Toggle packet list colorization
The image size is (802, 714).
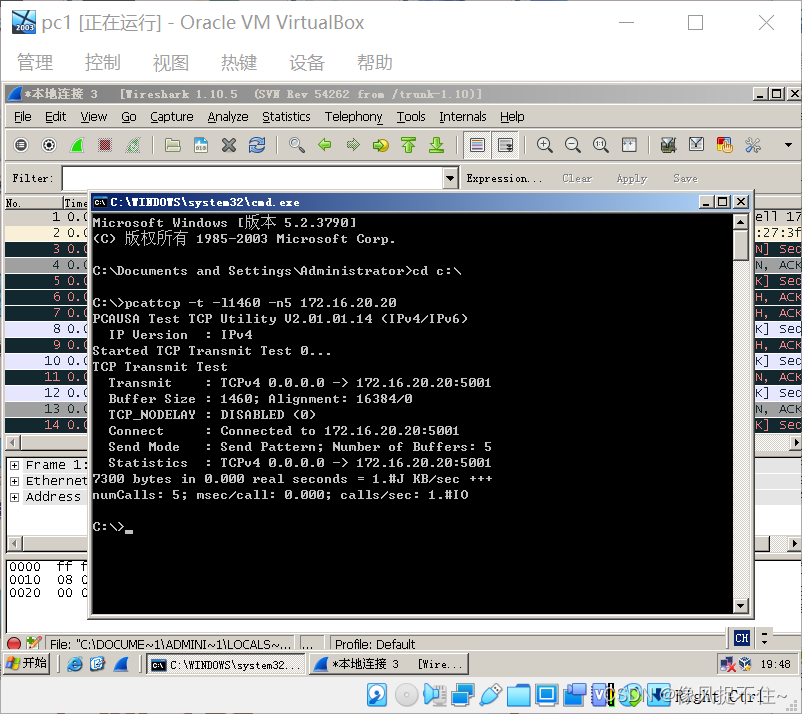tap(477, 145)
